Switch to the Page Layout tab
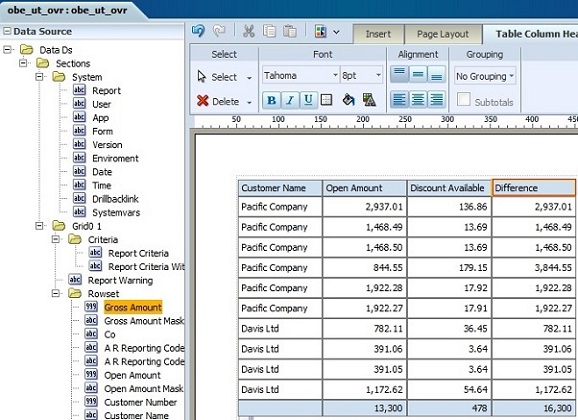Image resolution: width=578 pixels, height=420 pixels. pos(443,34)
